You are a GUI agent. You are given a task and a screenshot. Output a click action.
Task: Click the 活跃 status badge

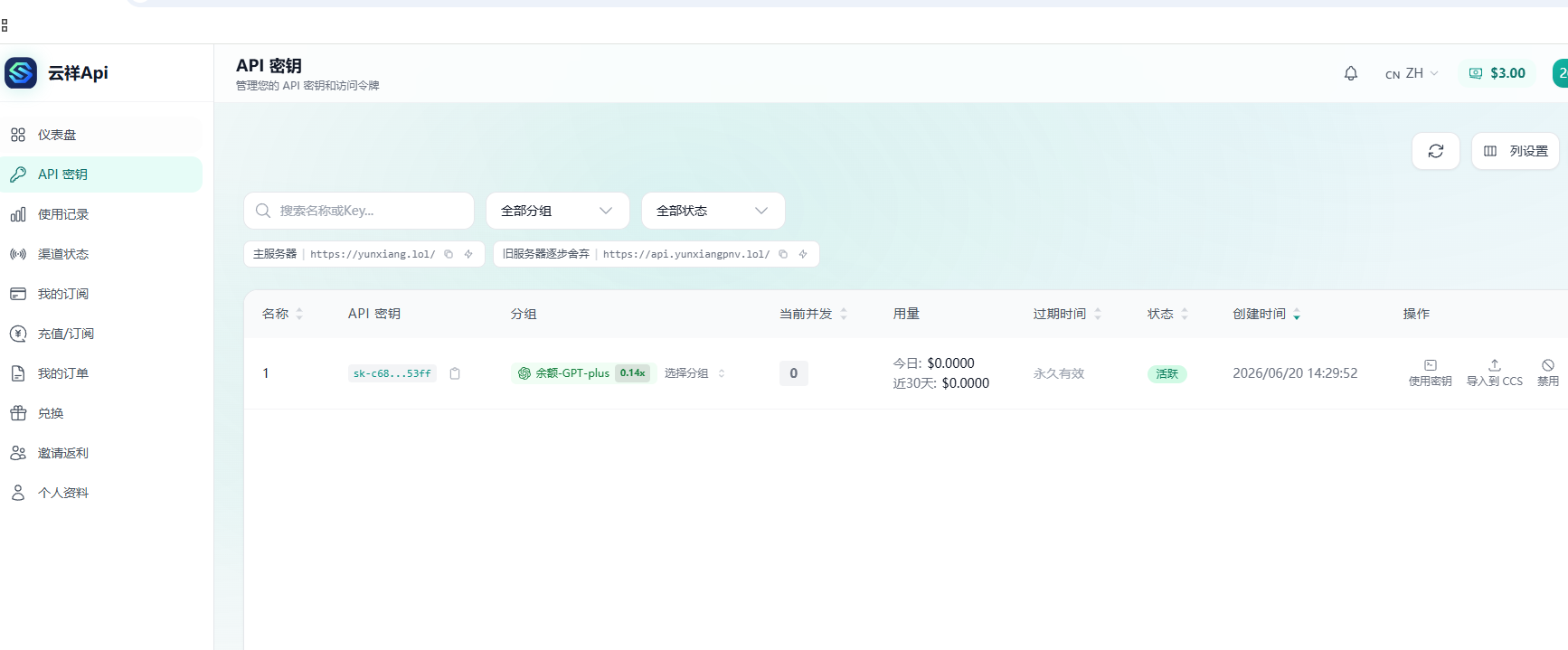click(1167, 374)
